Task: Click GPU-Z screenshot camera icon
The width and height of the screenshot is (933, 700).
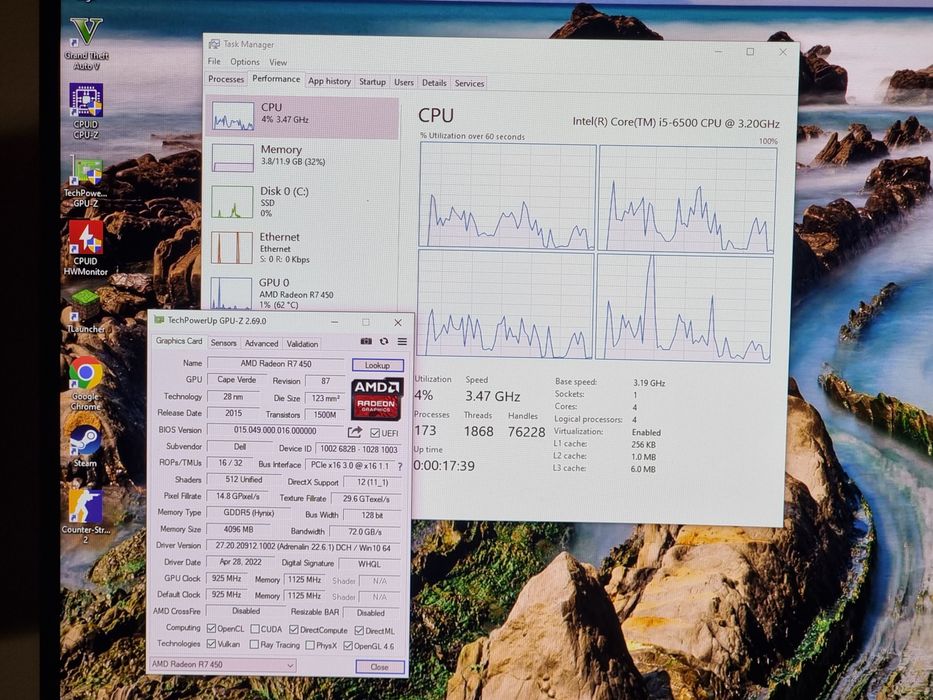Action: pos(366,341)
